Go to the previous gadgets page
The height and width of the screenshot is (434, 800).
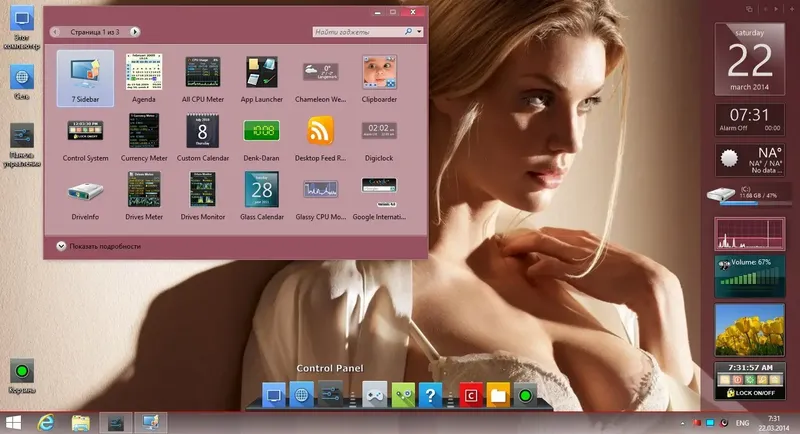point(55,32)
